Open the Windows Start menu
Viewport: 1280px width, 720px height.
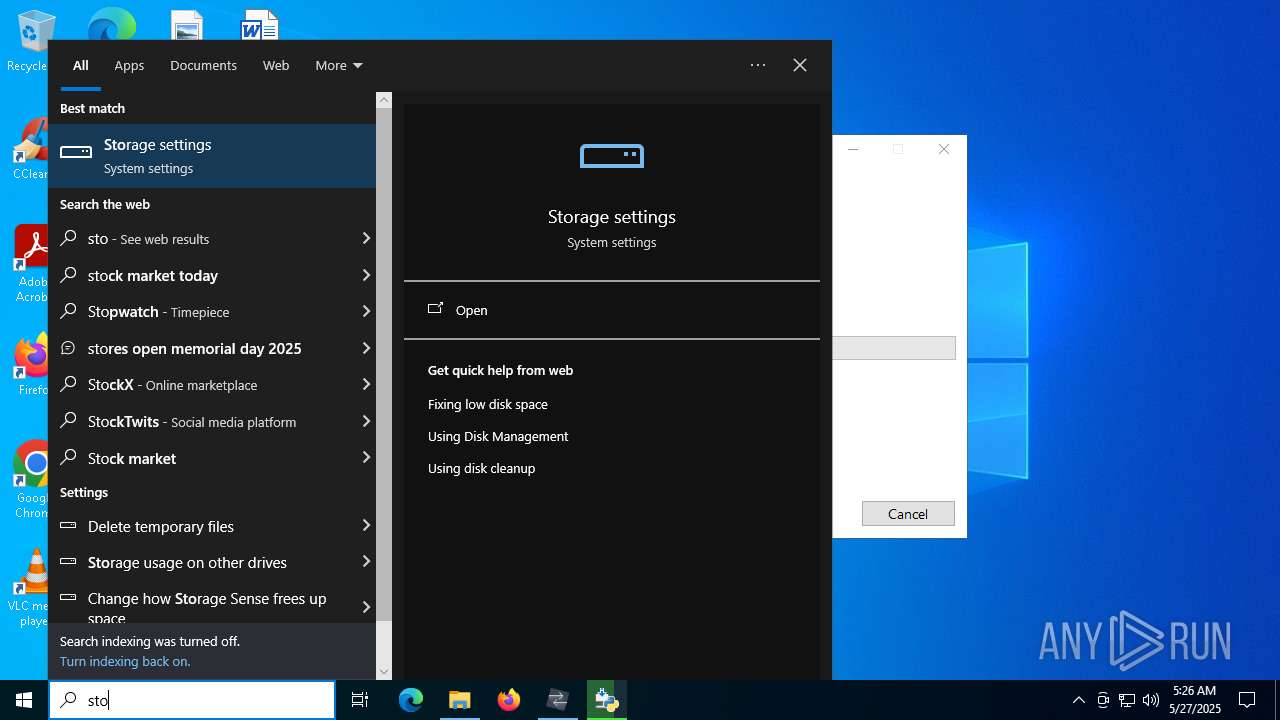tap(24, 700)
